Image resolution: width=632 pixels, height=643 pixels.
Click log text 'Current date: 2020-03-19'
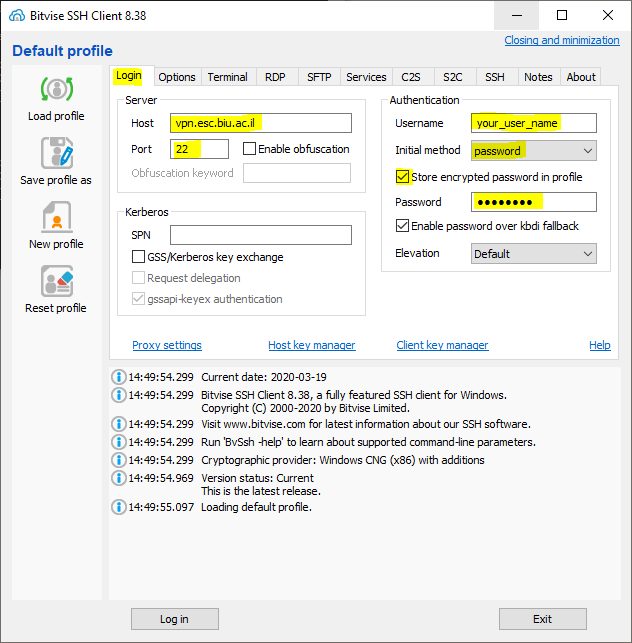pos(264,377)
